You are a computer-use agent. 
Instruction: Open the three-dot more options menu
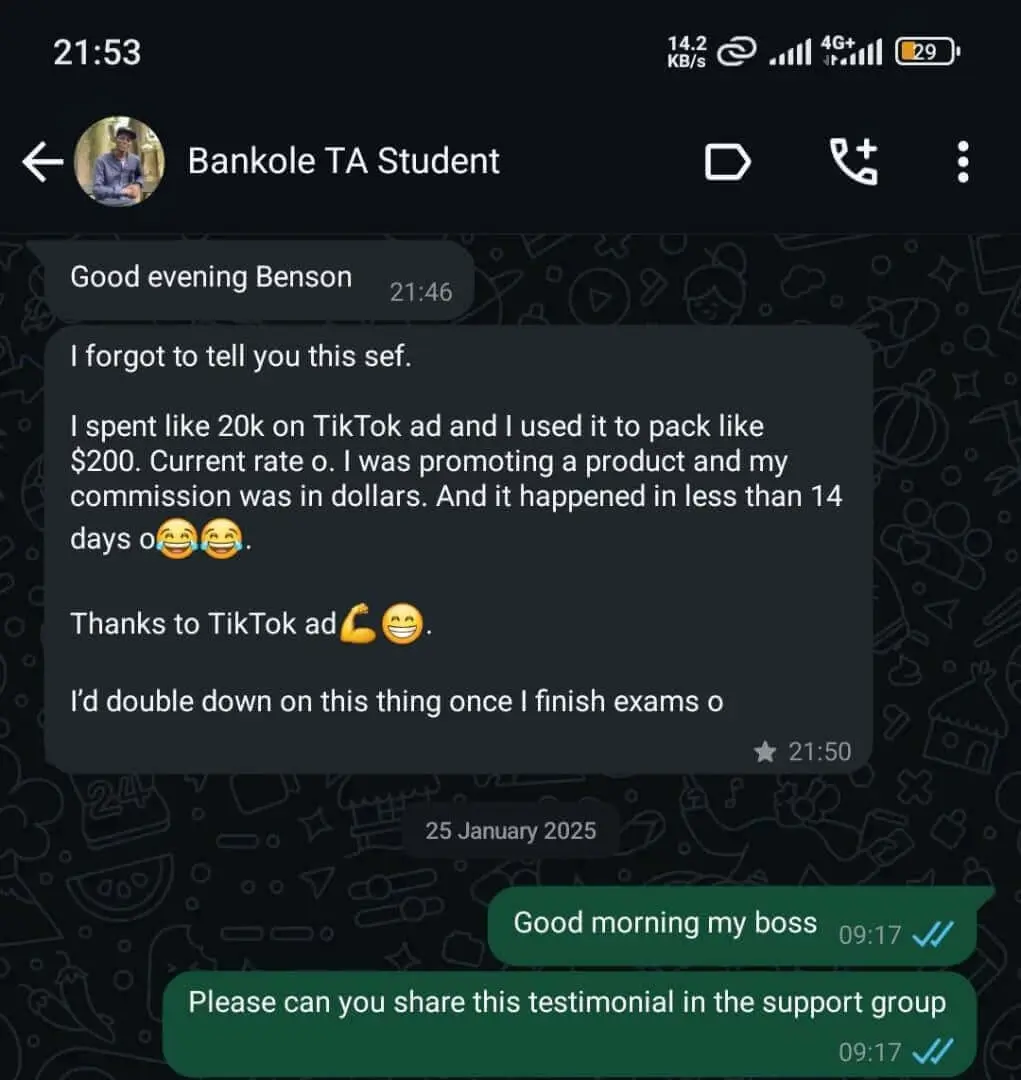pyautogui.click(x=963, y=162)
